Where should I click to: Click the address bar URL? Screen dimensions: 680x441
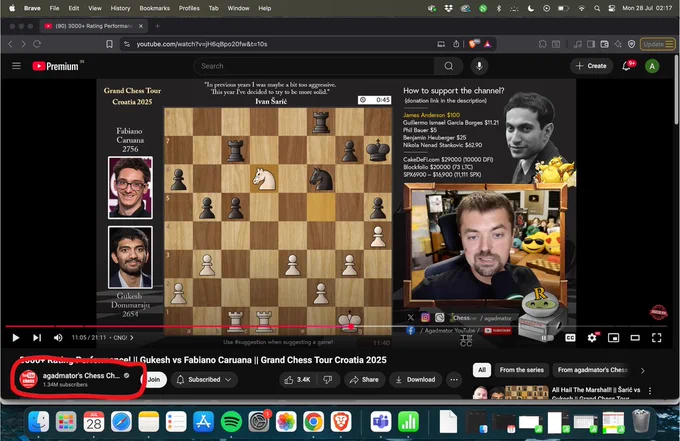[x=202, y=44]
